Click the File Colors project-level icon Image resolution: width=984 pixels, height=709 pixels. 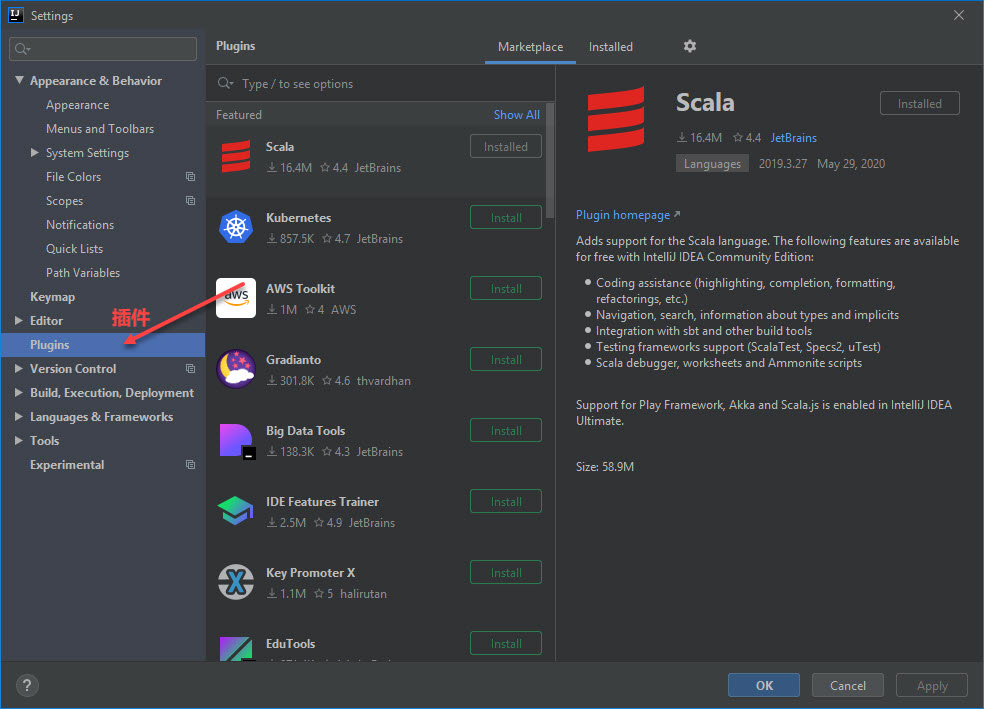click(x=190, y=177)
